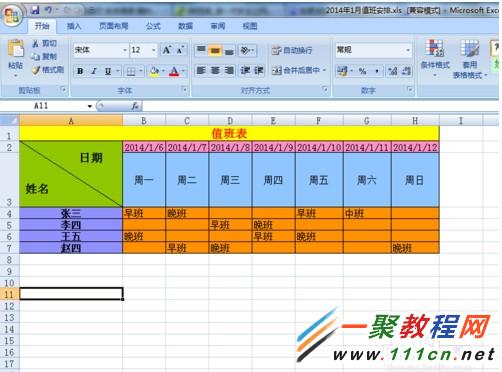Open the font name dropdown 宋体

coord(125,50)
